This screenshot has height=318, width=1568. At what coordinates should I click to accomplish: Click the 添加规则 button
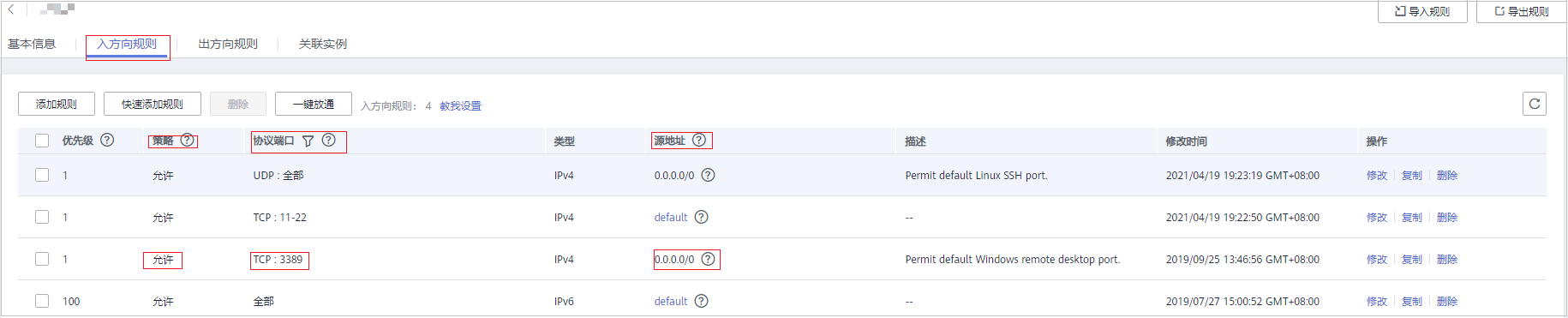[x=57, y=104]
